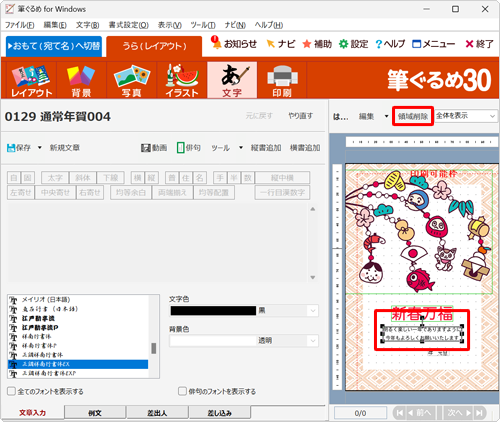Click the text input area
This screenshot has width=500, height=422.
click(157, 243)
